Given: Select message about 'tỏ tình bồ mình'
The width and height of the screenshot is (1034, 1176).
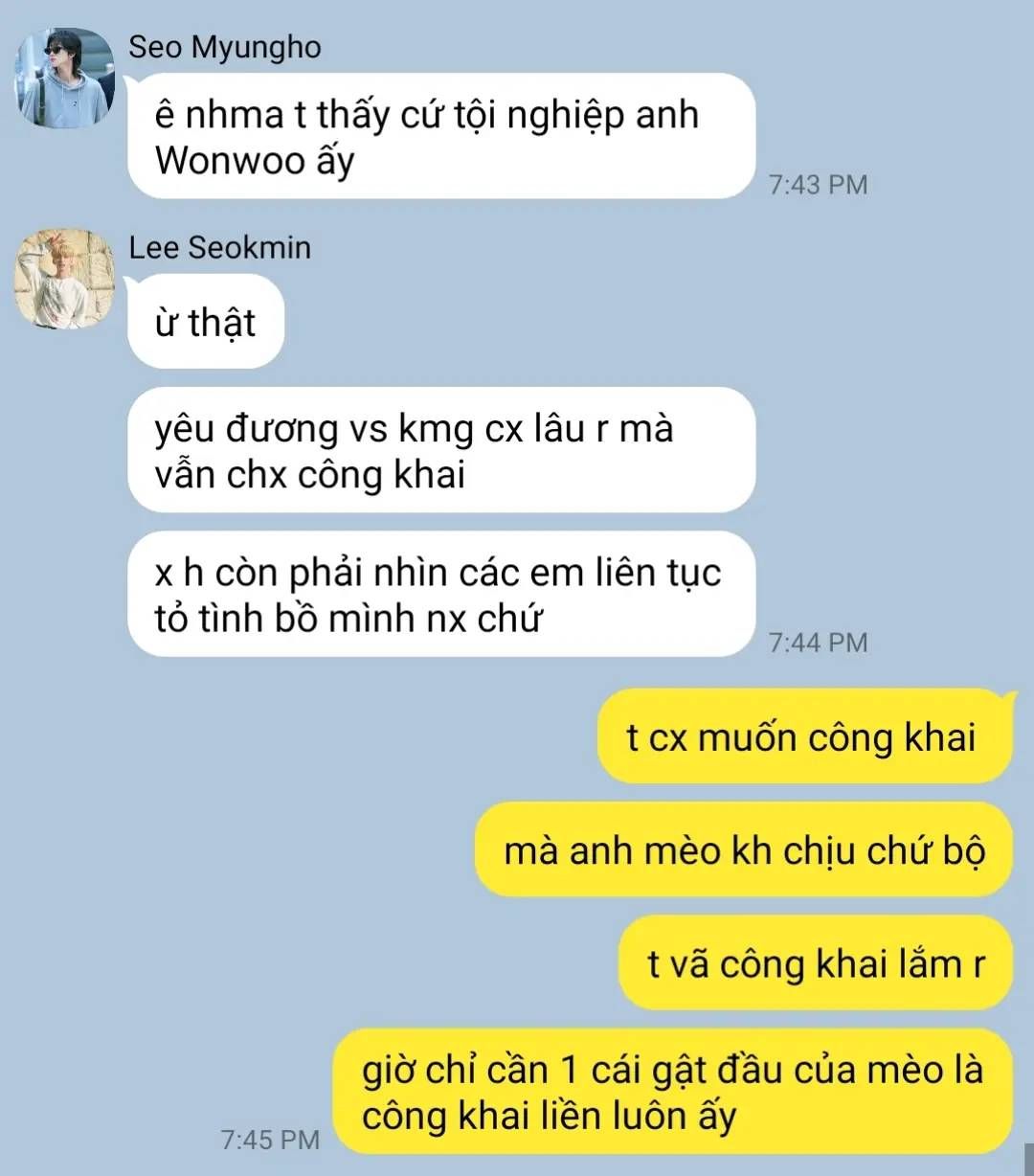Looking at the screenshot, I should [x=441, y=594].
